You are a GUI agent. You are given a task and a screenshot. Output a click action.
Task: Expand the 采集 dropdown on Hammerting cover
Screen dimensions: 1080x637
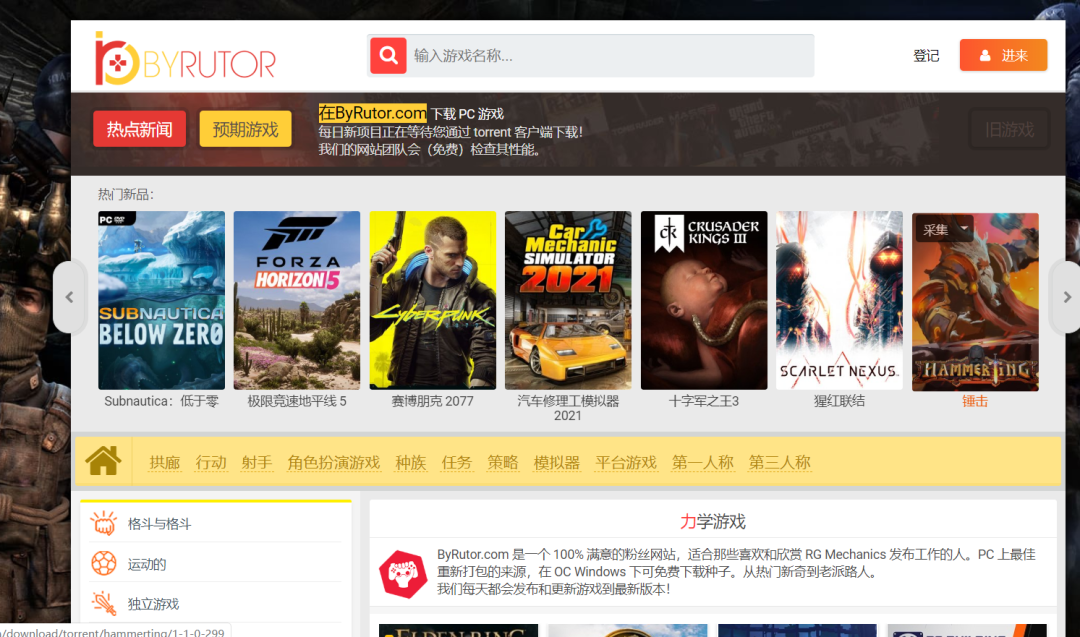pos(944,230)
